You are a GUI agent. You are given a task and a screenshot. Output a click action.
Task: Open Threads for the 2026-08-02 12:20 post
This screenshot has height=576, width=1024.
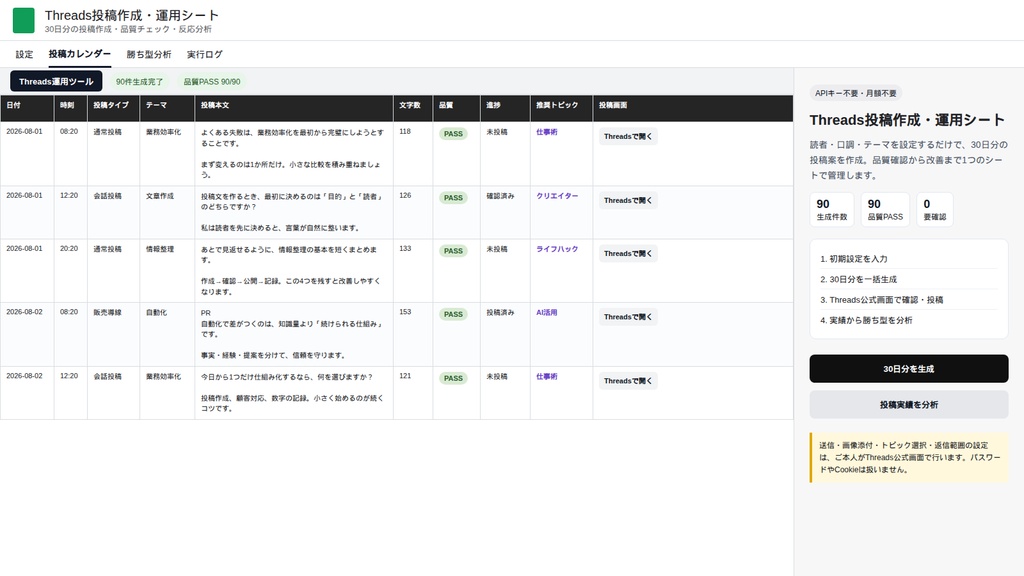[x=628, y=381]
